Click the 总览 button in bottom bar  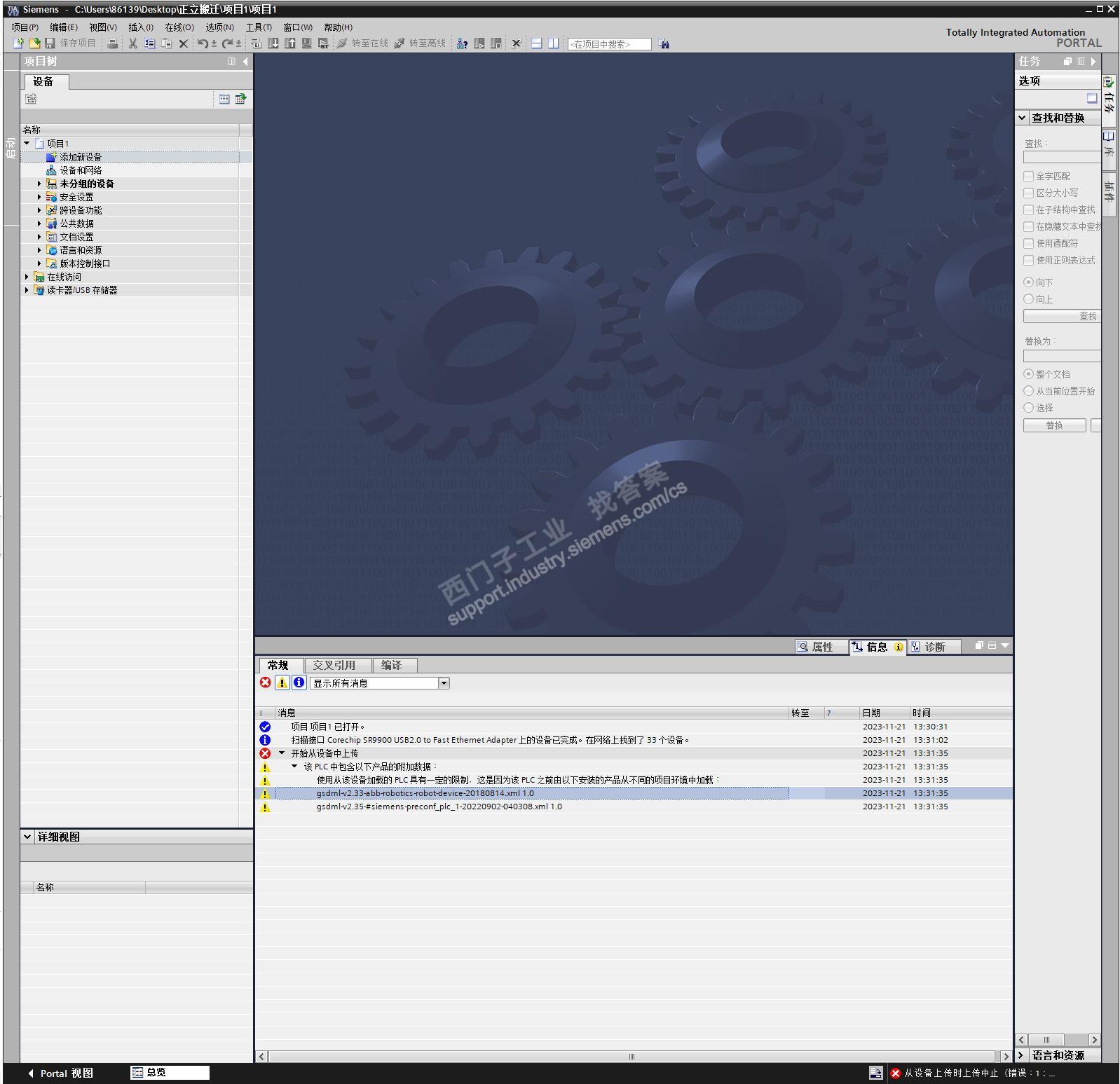click(x=170, y=1073)
